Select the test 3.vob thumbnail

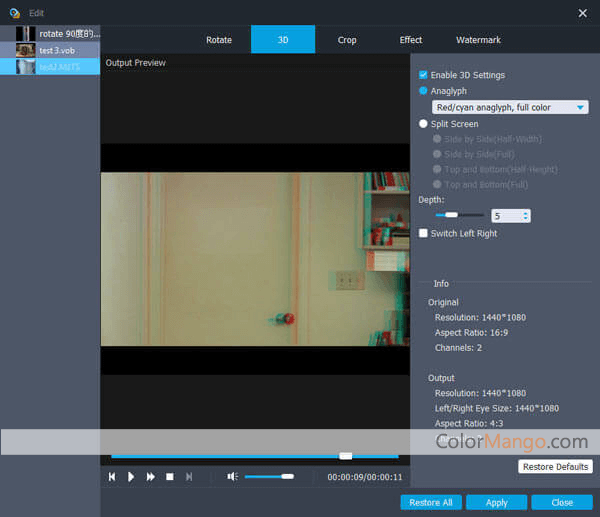pos(25,50)
